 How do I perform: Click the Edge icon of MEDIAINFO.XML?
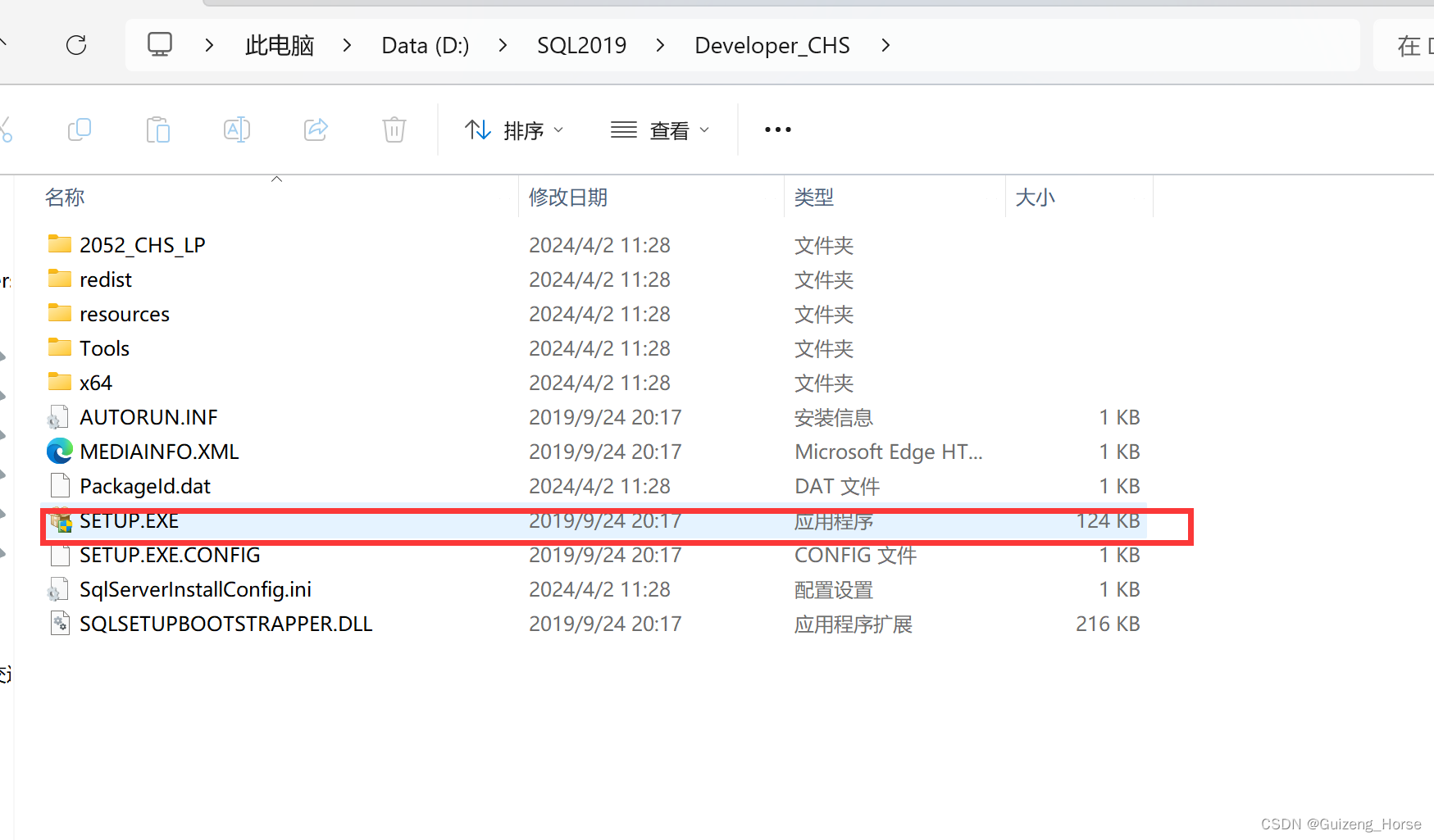point(60,452)
